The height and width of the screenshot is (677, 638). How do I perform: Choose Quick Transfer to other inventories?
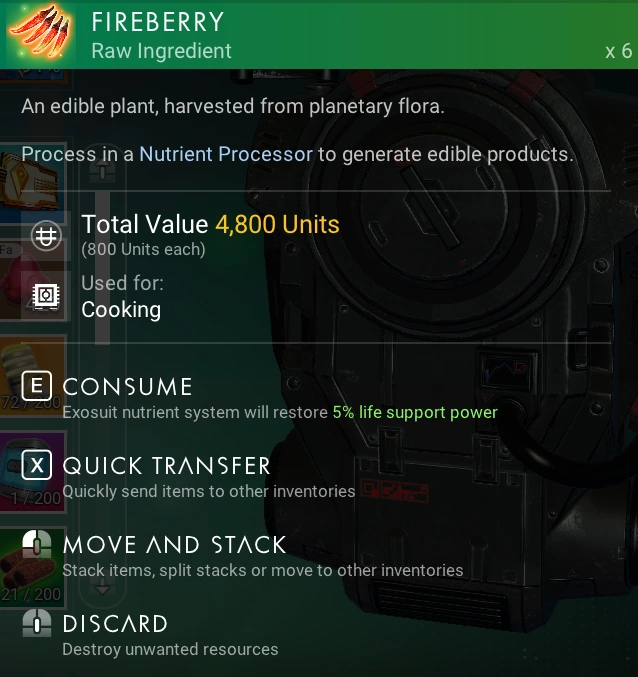[167, 466]
